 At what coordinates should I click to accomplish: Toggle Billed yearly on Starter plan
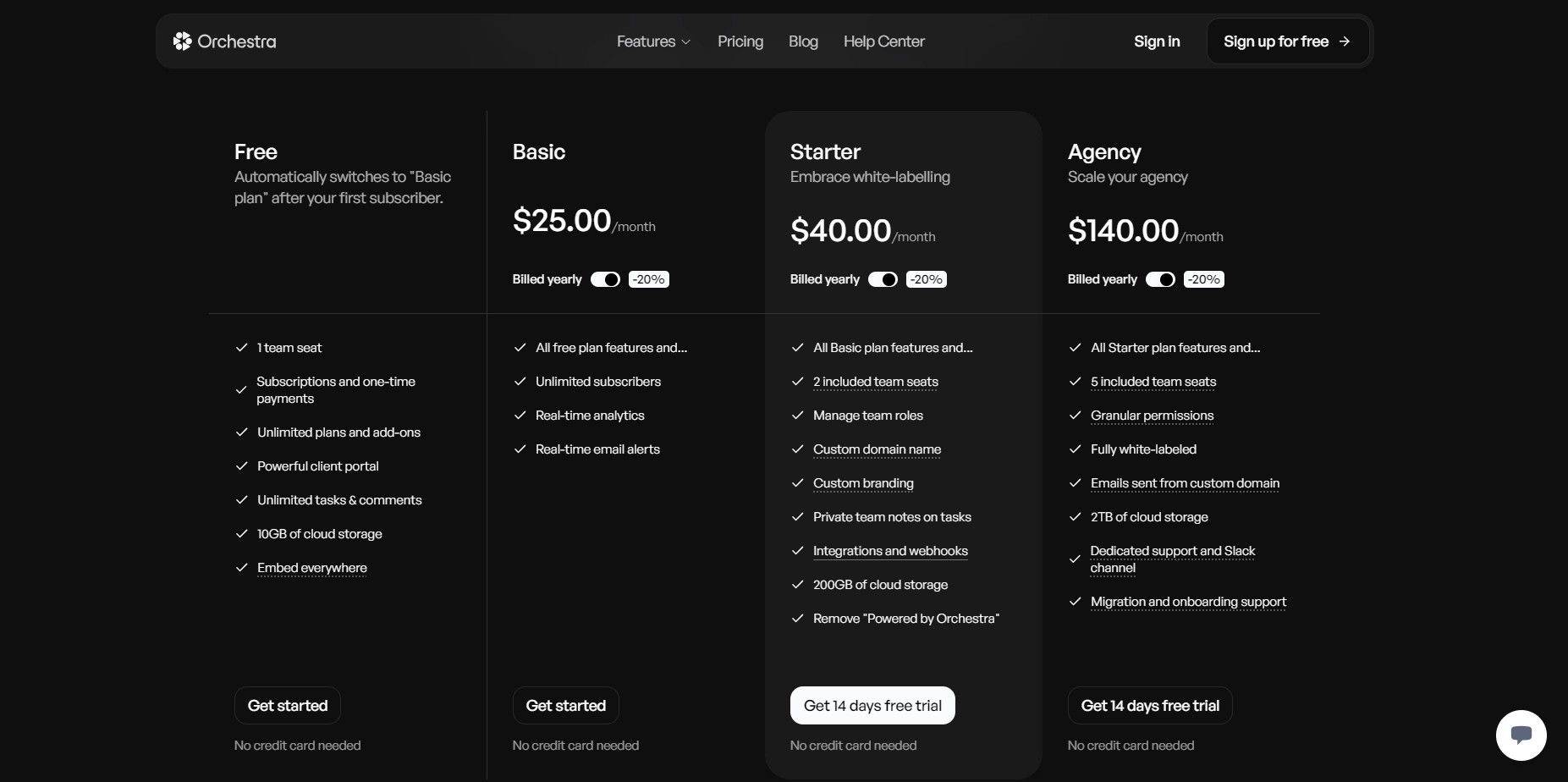883,279
